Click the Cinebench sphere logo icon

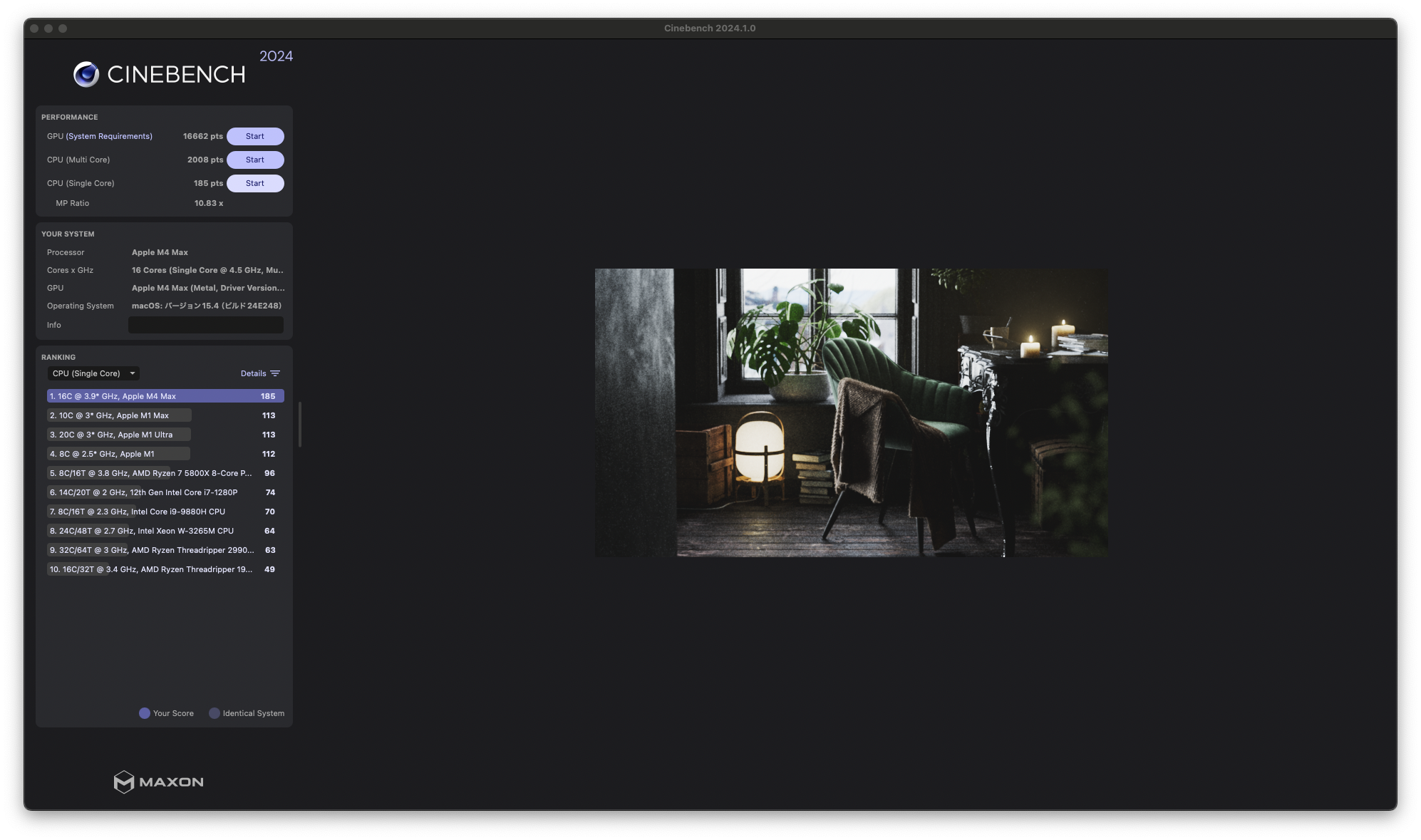click(86, 74)
